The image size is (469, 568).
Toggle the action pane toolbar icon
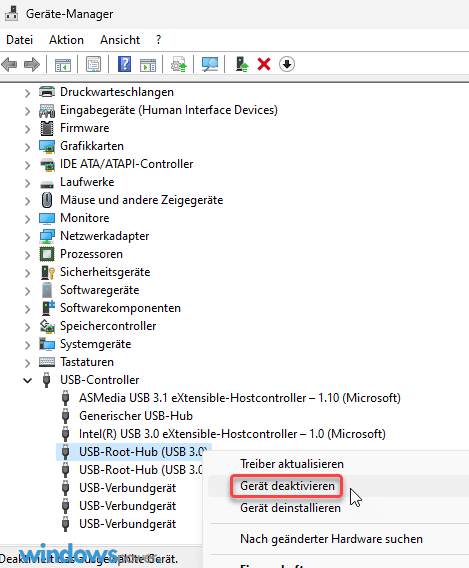tap(148, 65)
